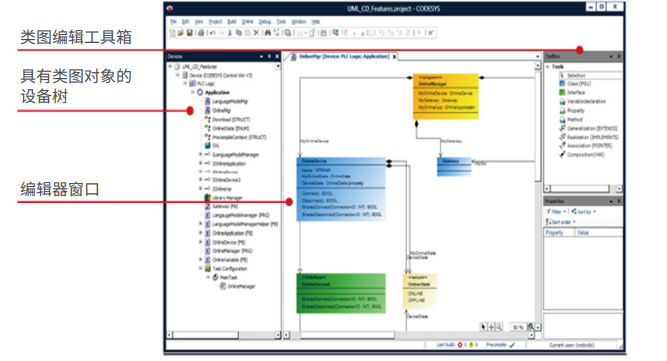Click the Delete X toolbar icon

257,33
